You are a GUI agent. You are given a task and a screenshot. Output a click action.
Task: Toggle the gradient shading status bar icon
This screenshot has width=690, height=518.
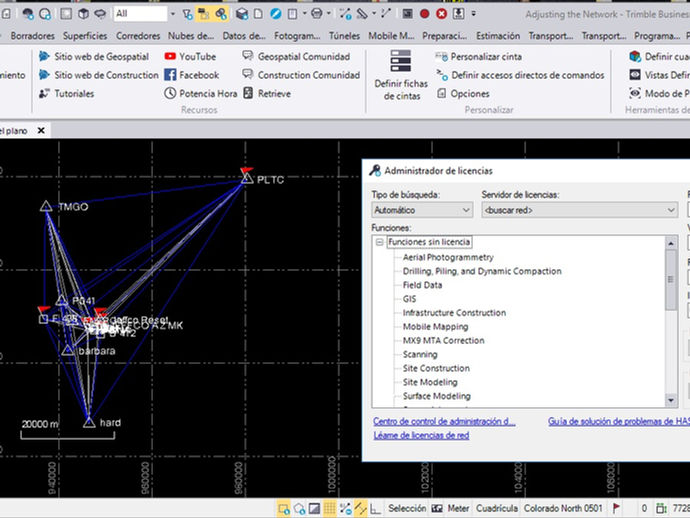[314, 509]
